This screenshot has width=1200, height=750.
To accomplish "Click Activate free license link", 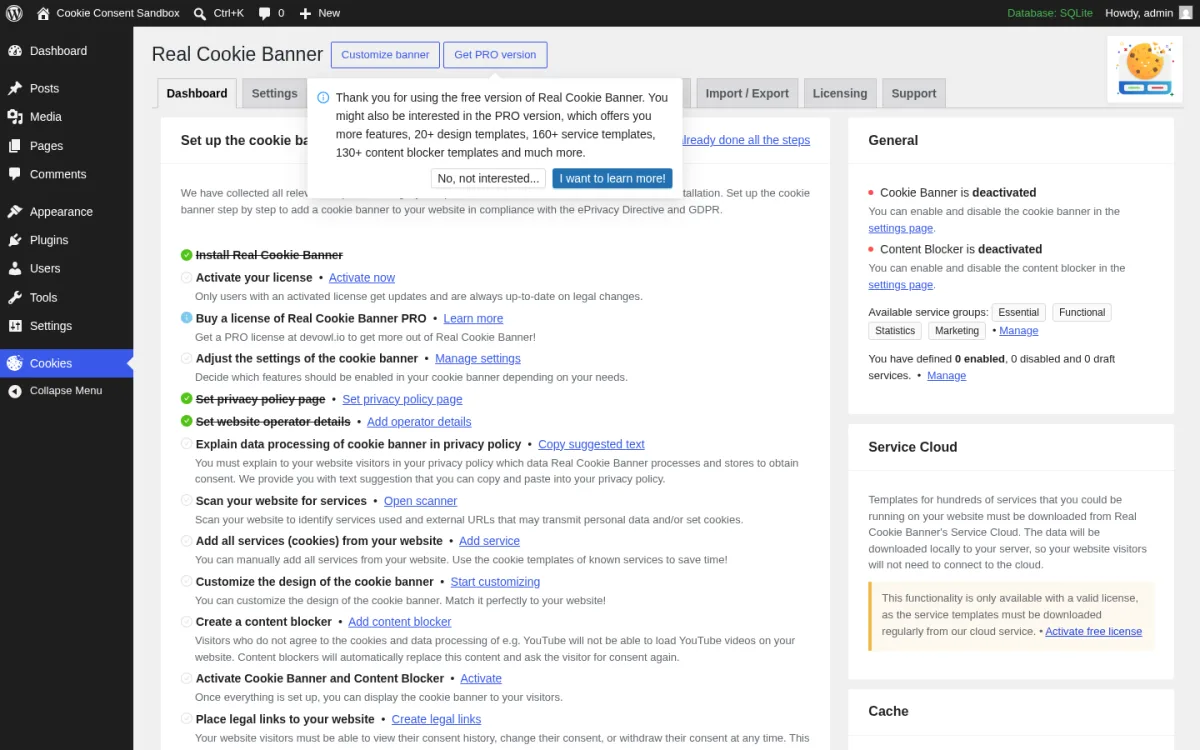I will pyautogui.click(x=1093, y=631).
